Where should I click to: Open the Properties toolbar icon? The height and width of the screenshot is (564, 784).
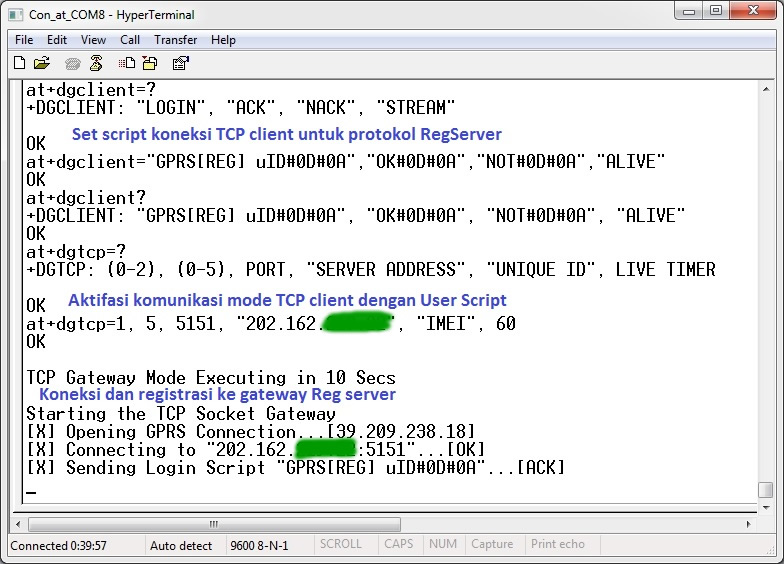[181, 63]
